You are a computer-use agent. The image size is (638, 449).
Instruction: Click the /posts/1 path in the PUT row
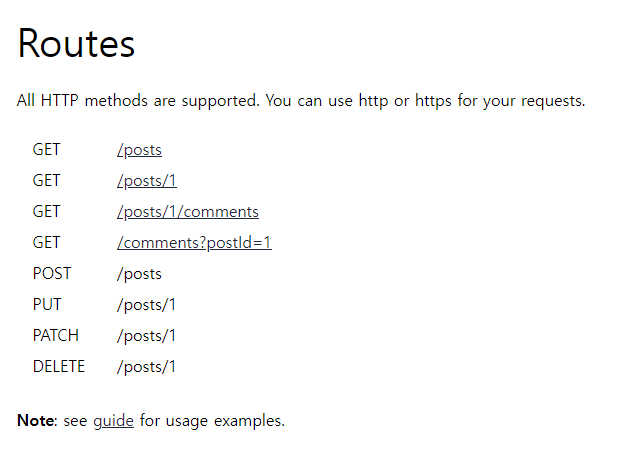pyautogui.click(x=146, y=305)
